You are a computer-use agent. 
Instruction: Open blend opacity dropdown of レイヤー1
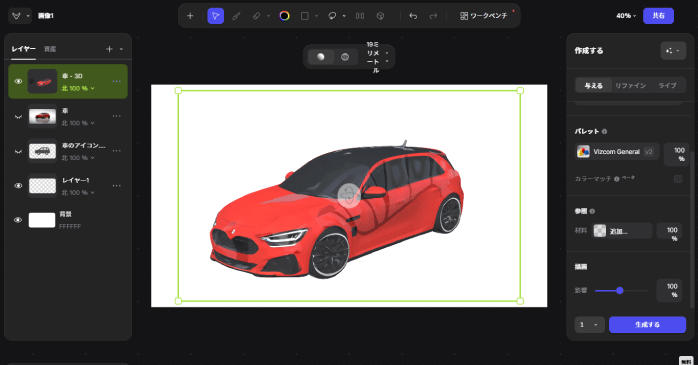click(78, 193)
